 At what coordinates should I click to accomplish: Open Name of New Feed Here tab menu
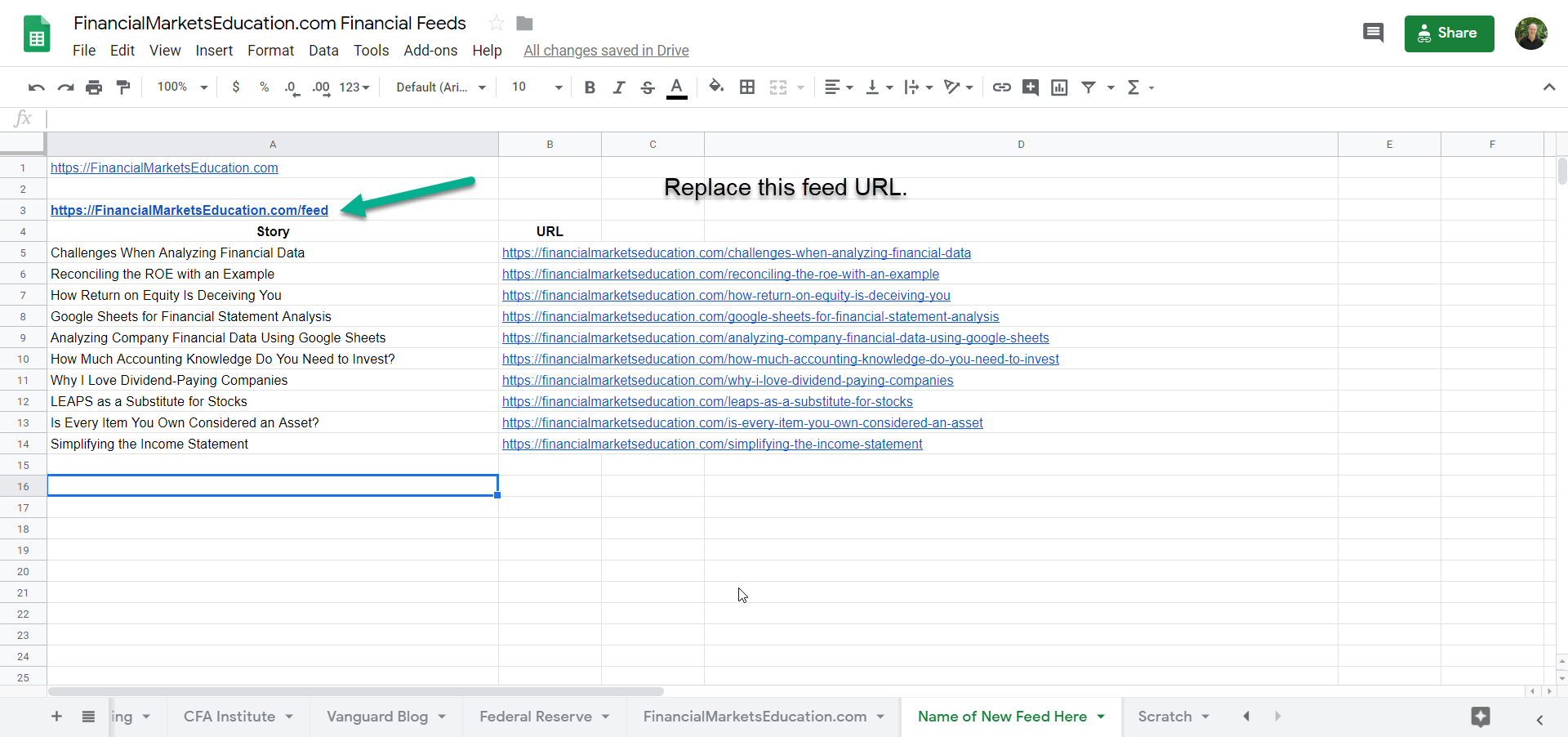[1101, 717]
